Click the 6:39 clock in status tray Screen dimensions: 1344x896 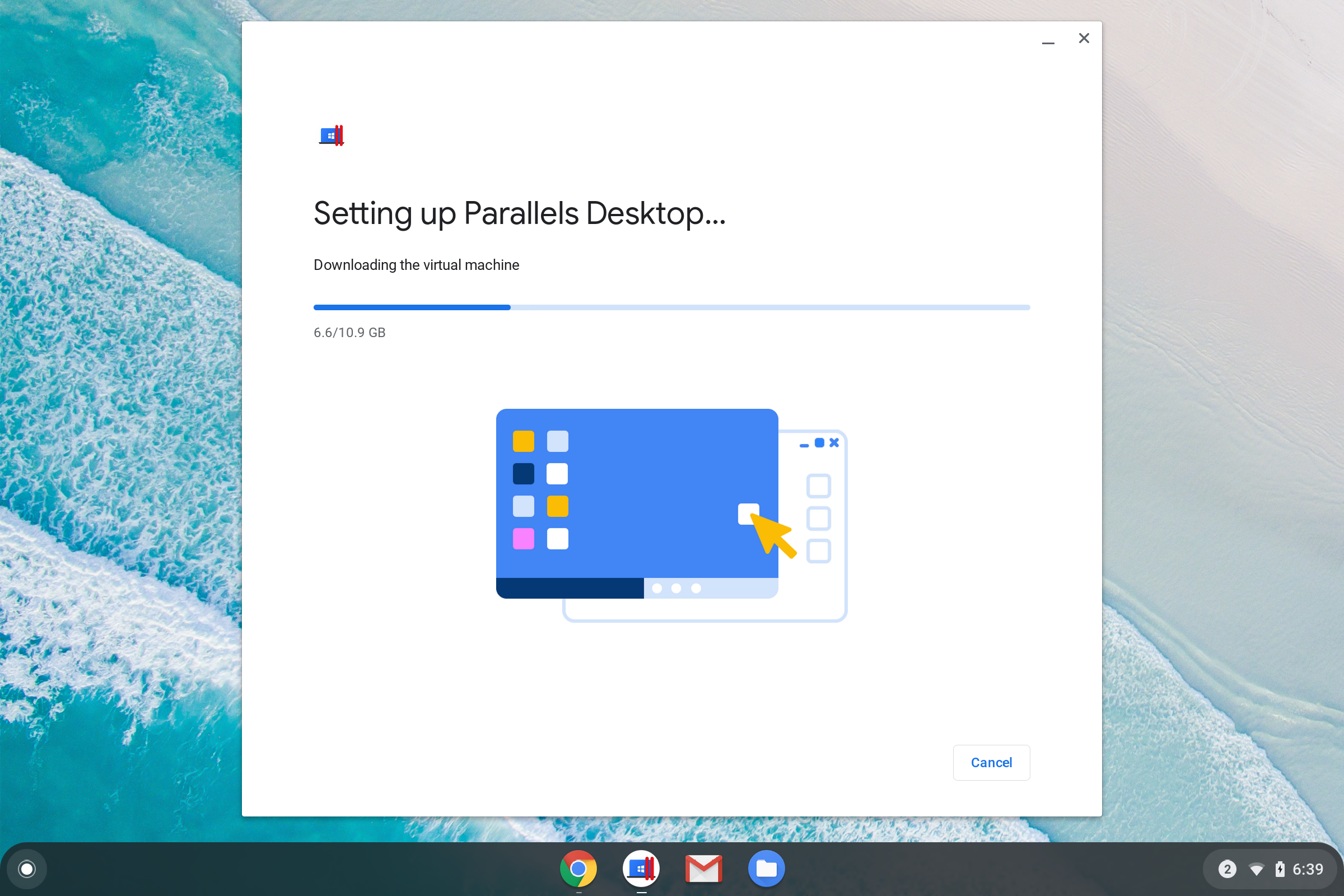click(1308, 869)
